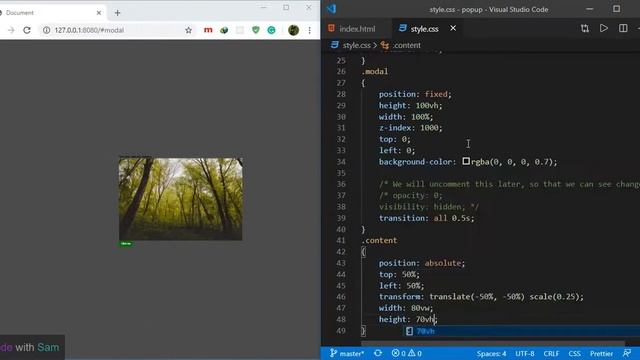The image size is (640, 360).
Task: Select language mode CSS in status bar
Action: 574,353
